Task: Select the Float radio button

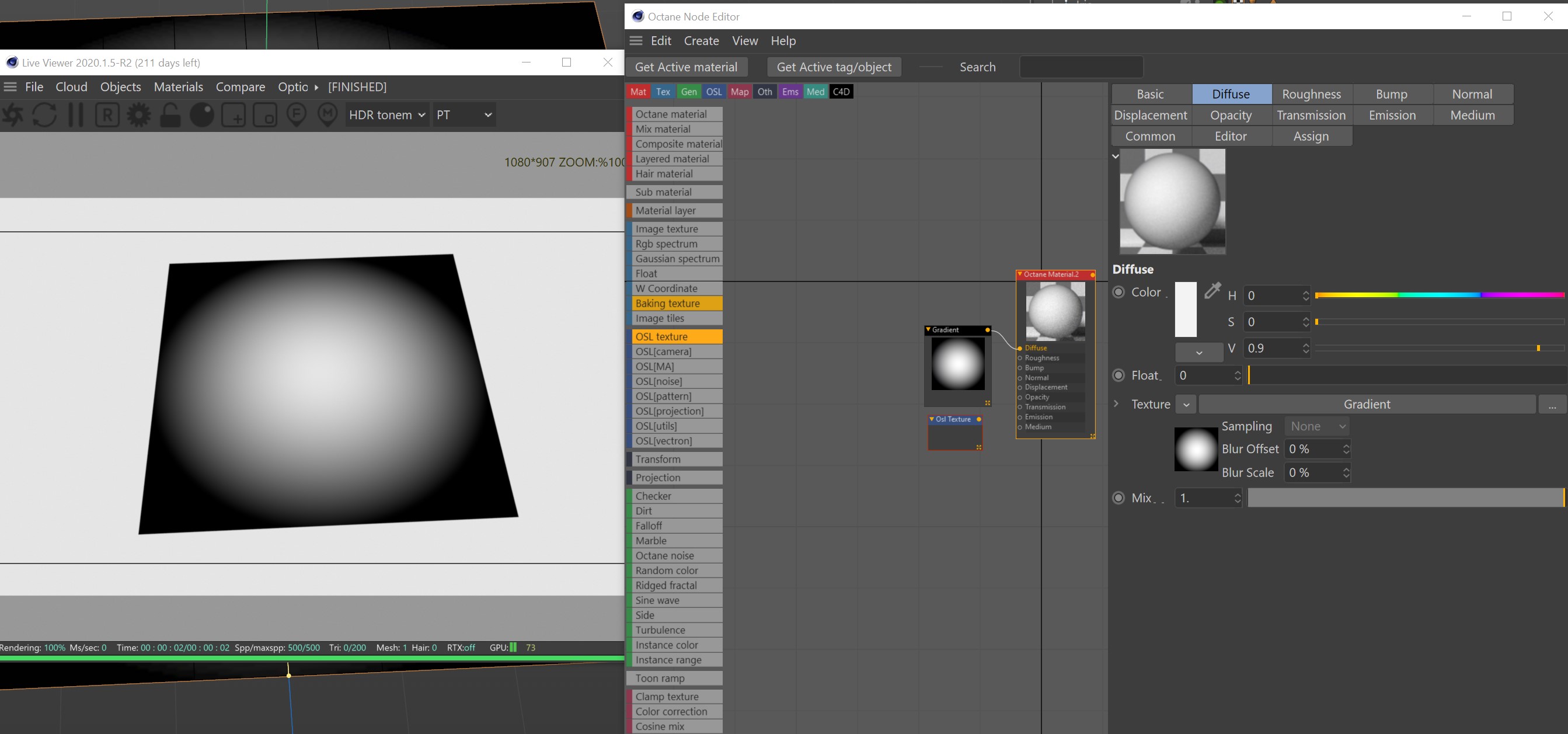Action: (1118, 375)
